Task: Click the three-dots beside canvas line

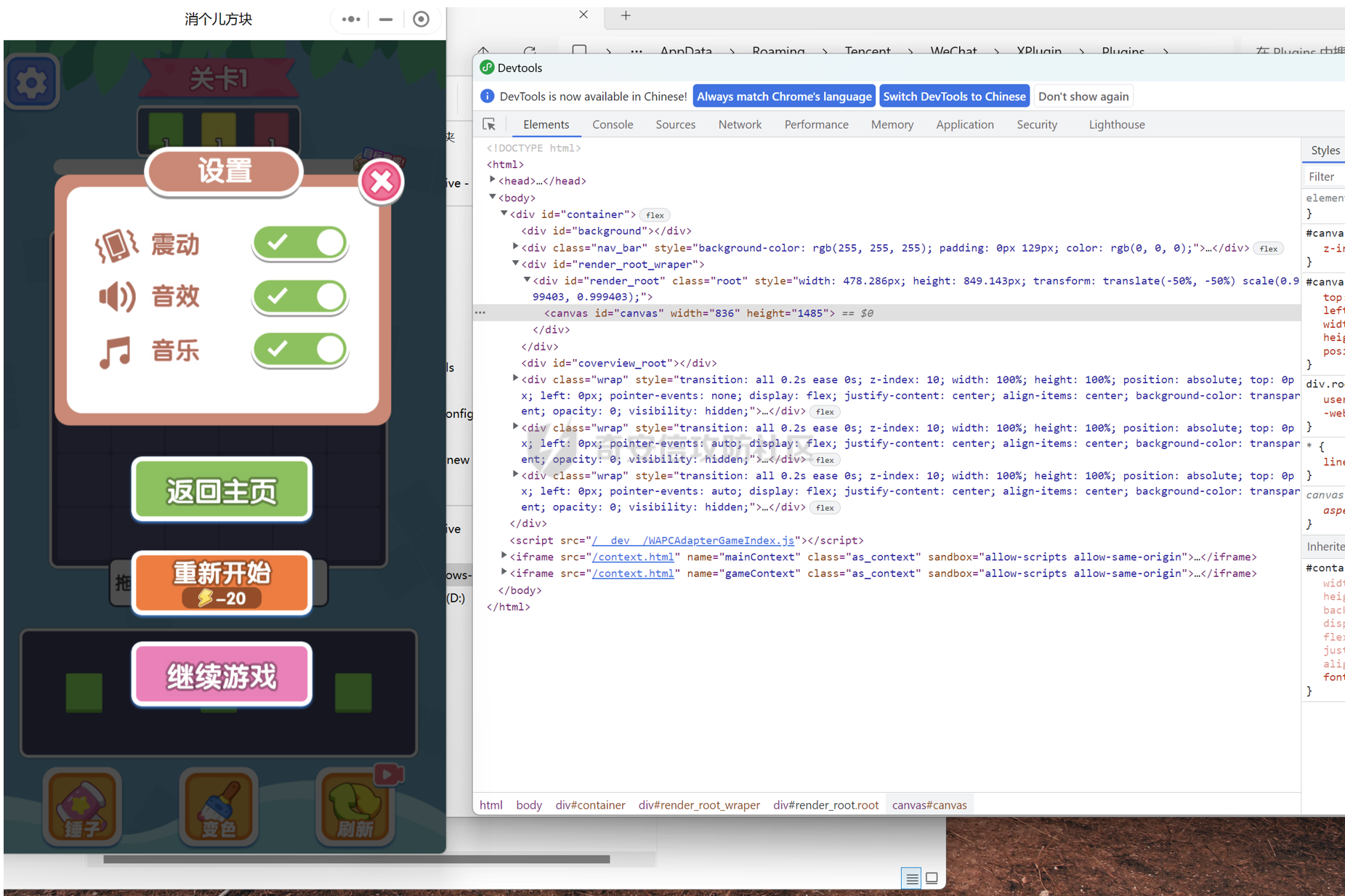Action: (x=480, y=313)
